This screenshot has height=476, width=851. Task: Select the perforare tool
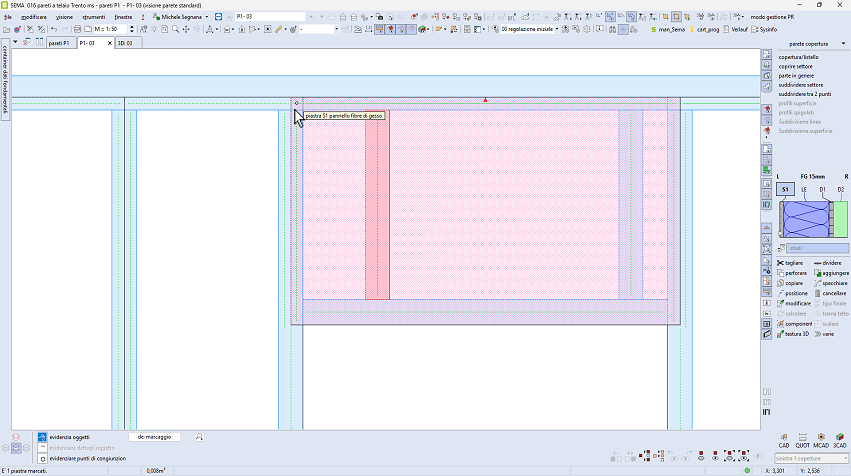795,272
